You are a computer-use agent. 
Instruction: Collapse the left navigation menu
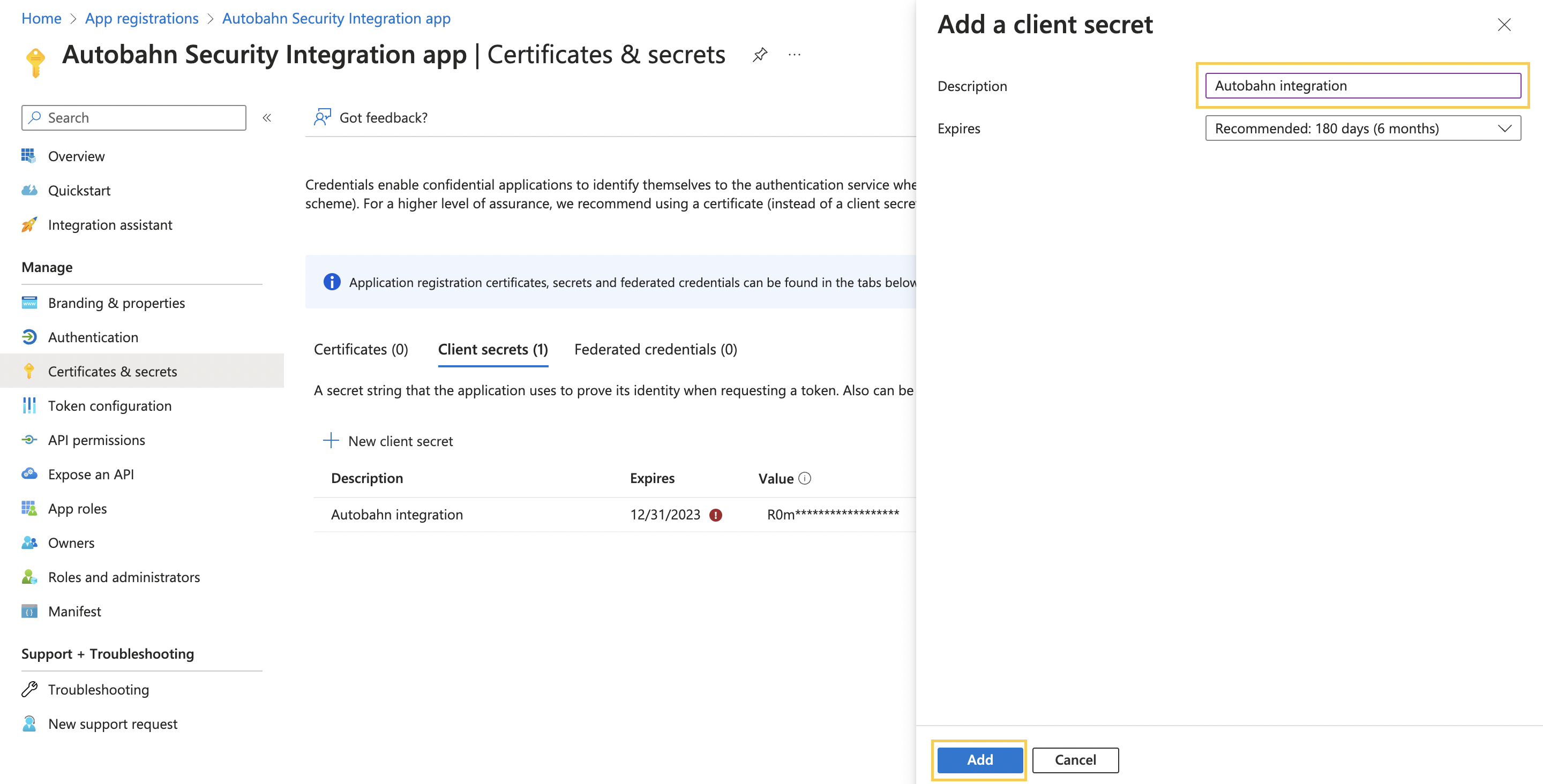[x=267, y=118]
